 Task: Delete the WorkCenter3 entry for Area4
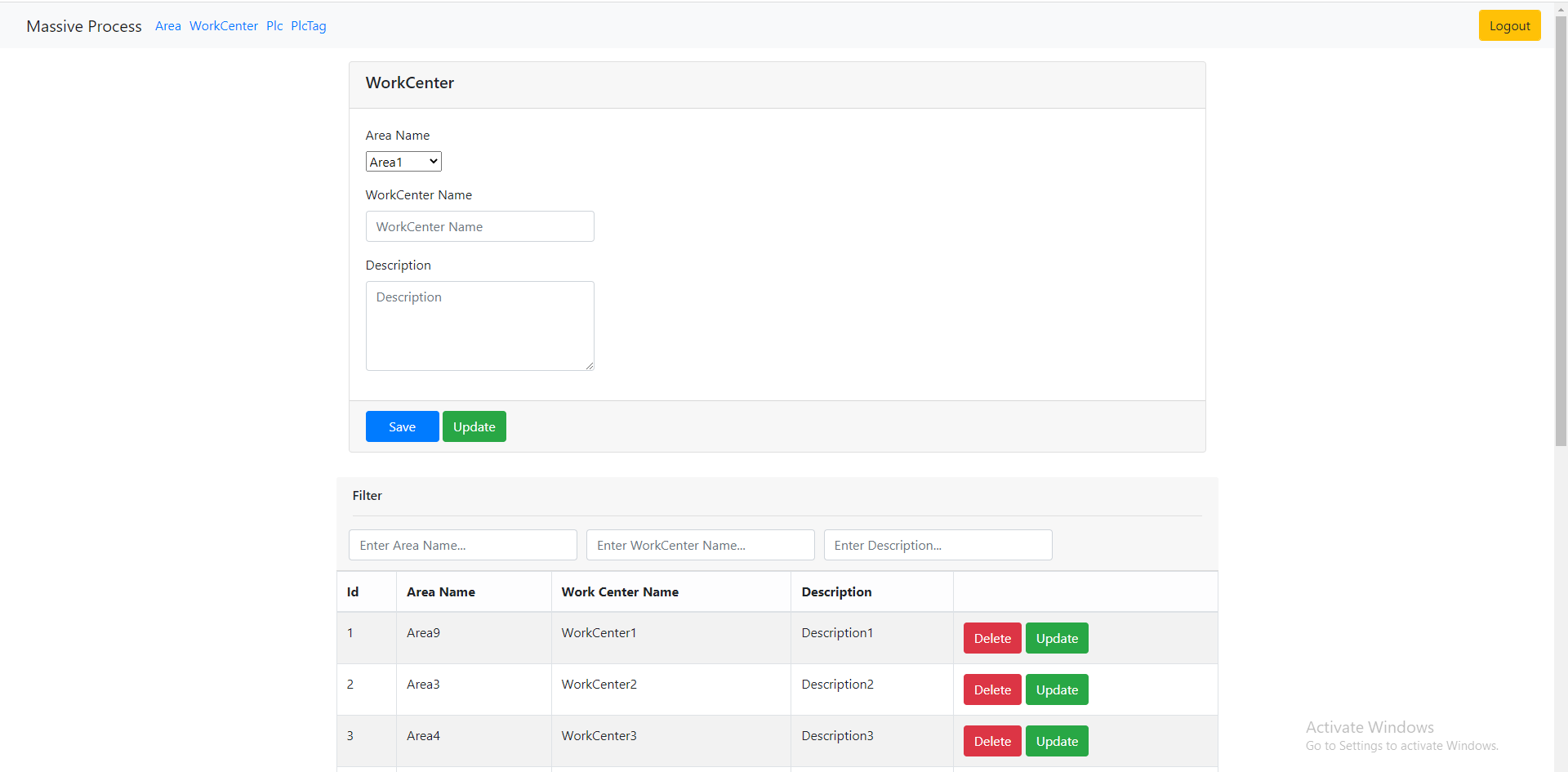click(x=991, y=740)
